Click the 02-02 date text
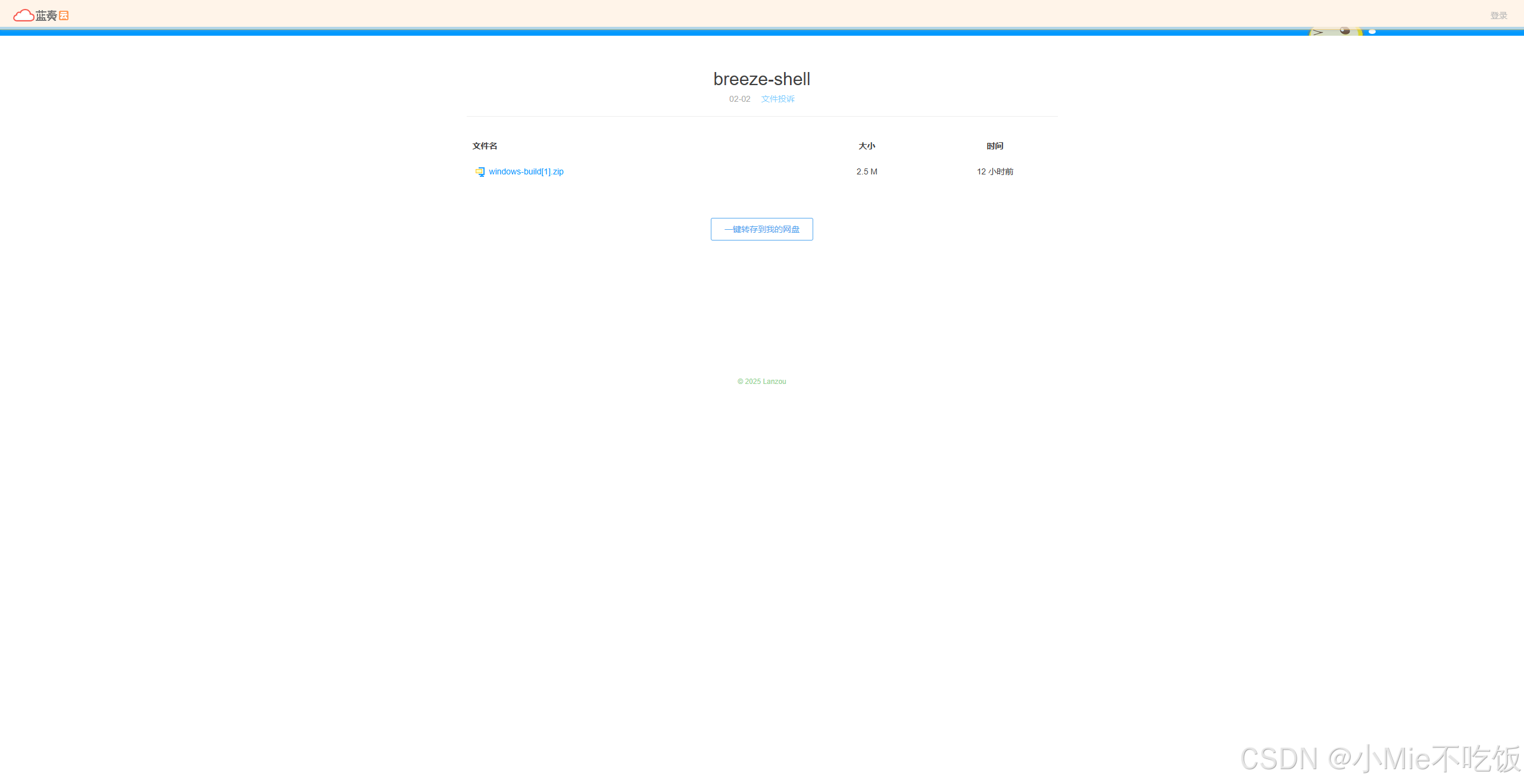This screenshot has height=784, width=1524. click(x=739, y=99)
